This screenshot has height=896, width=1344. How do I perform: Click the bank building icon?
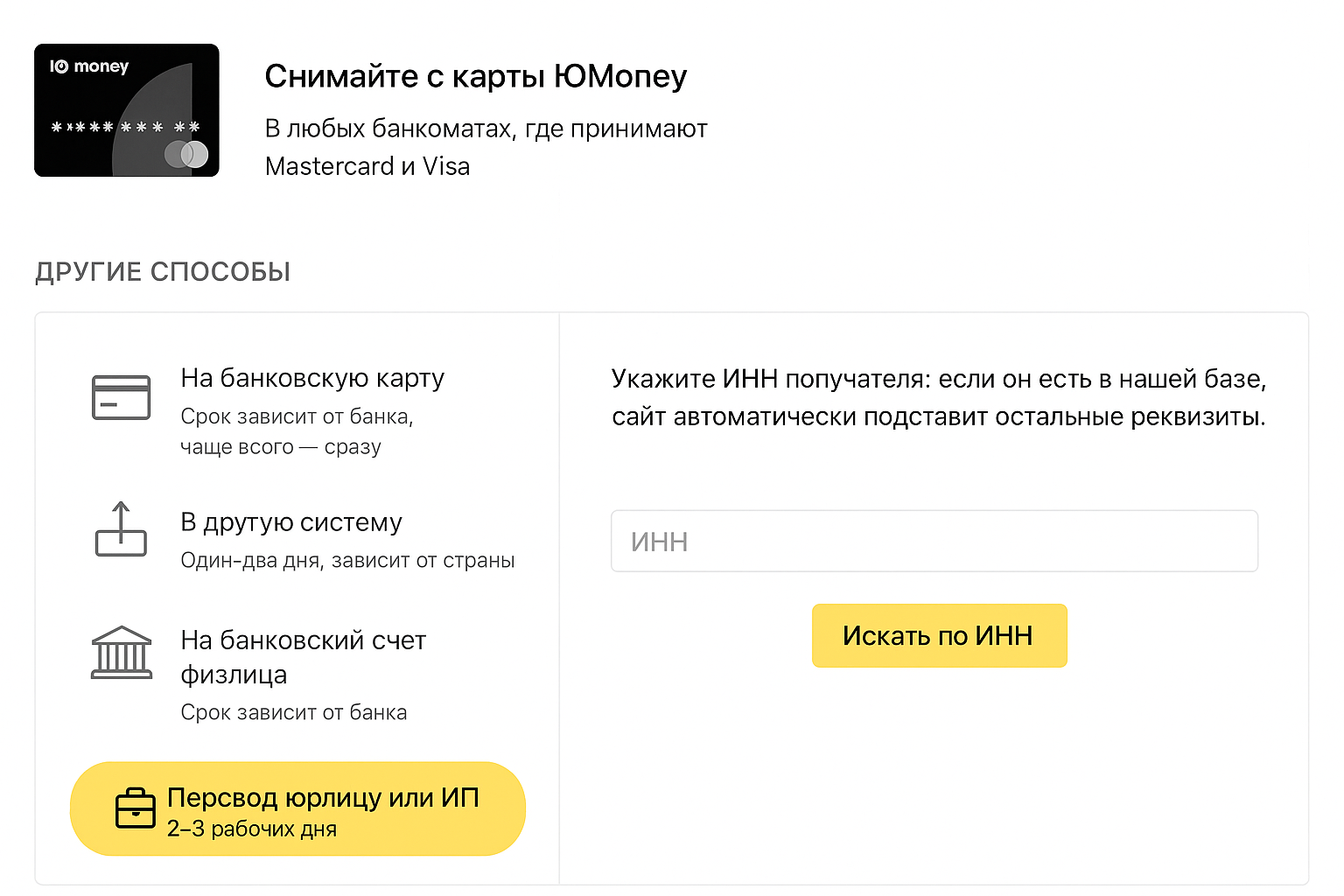coord(122,653)
